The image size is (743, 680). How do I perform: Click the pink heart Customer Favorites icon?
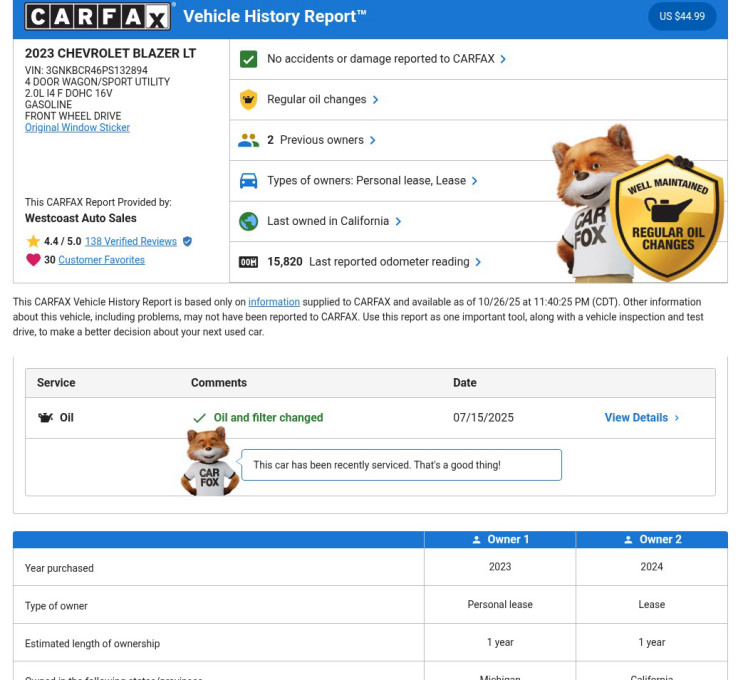click(x=33, y=260)
